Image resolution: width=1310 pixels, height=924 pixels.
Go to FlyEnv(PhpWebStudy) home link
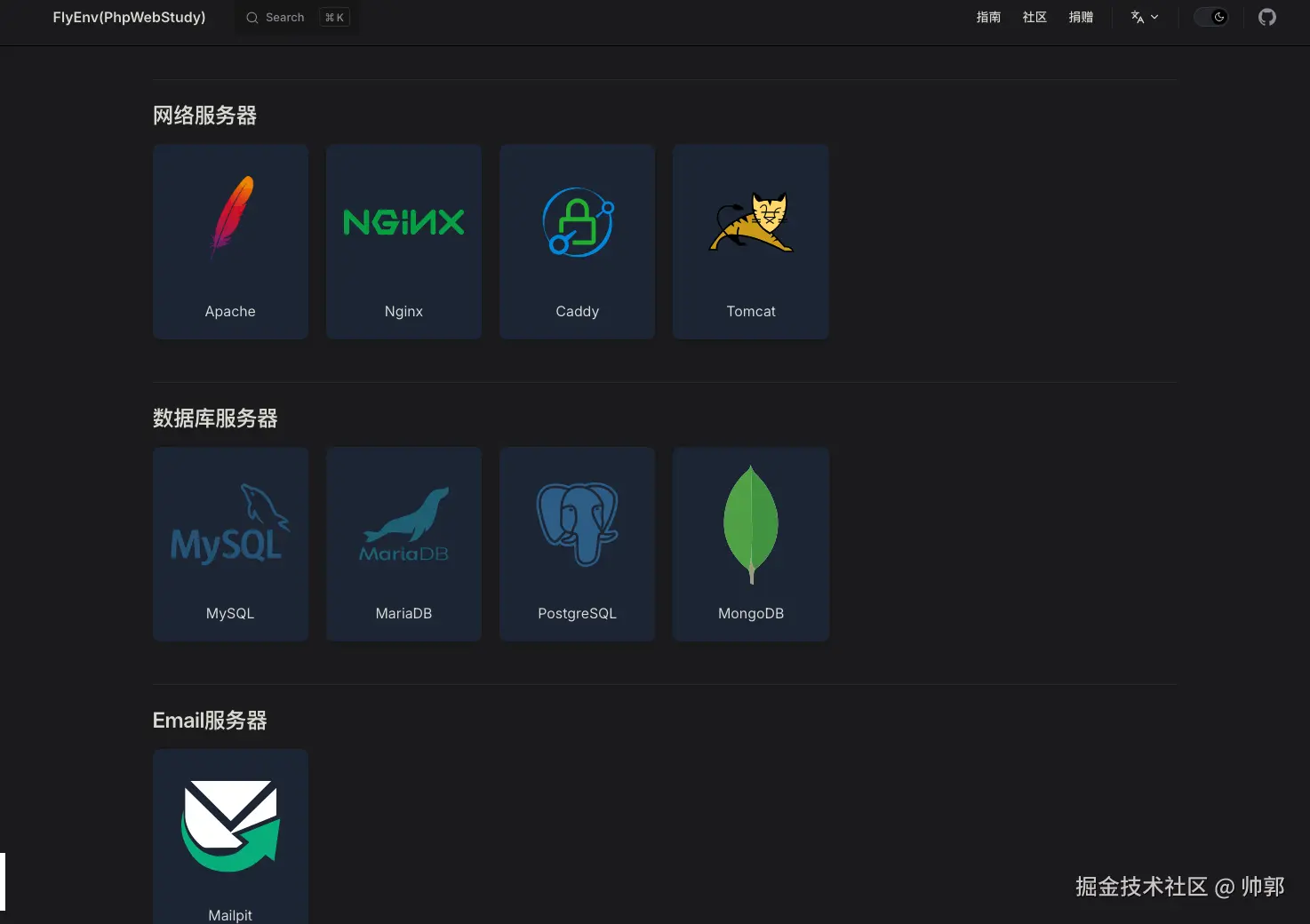tap(129, 17)
